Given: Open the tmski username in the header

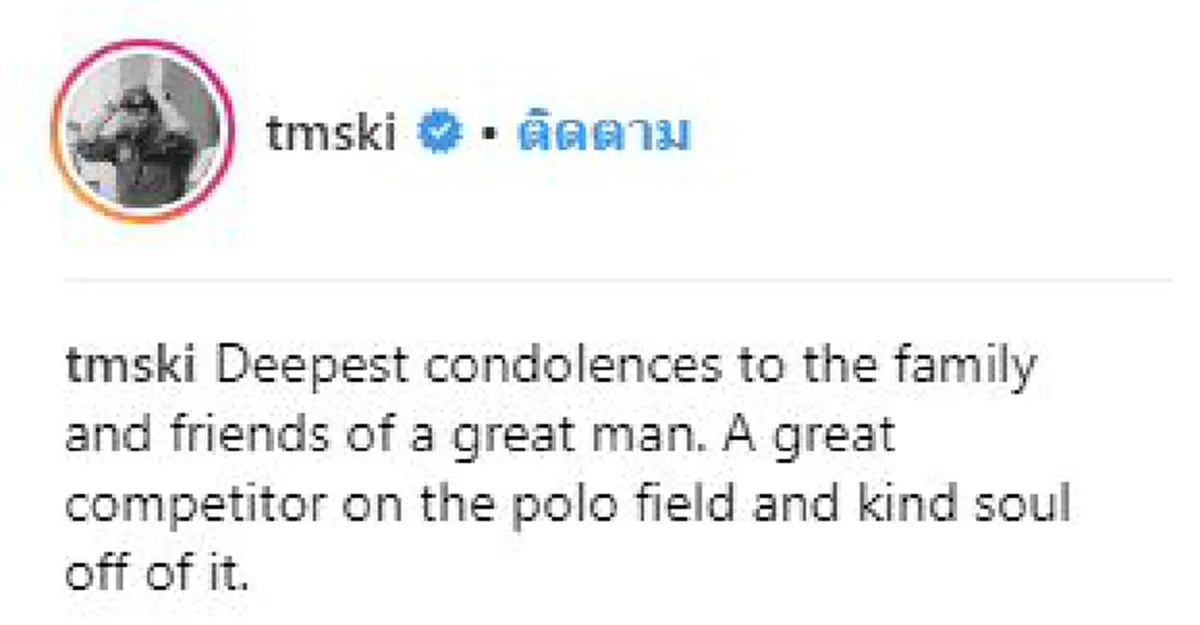Looking at the screenshot, I should click(x=331, y=134).
